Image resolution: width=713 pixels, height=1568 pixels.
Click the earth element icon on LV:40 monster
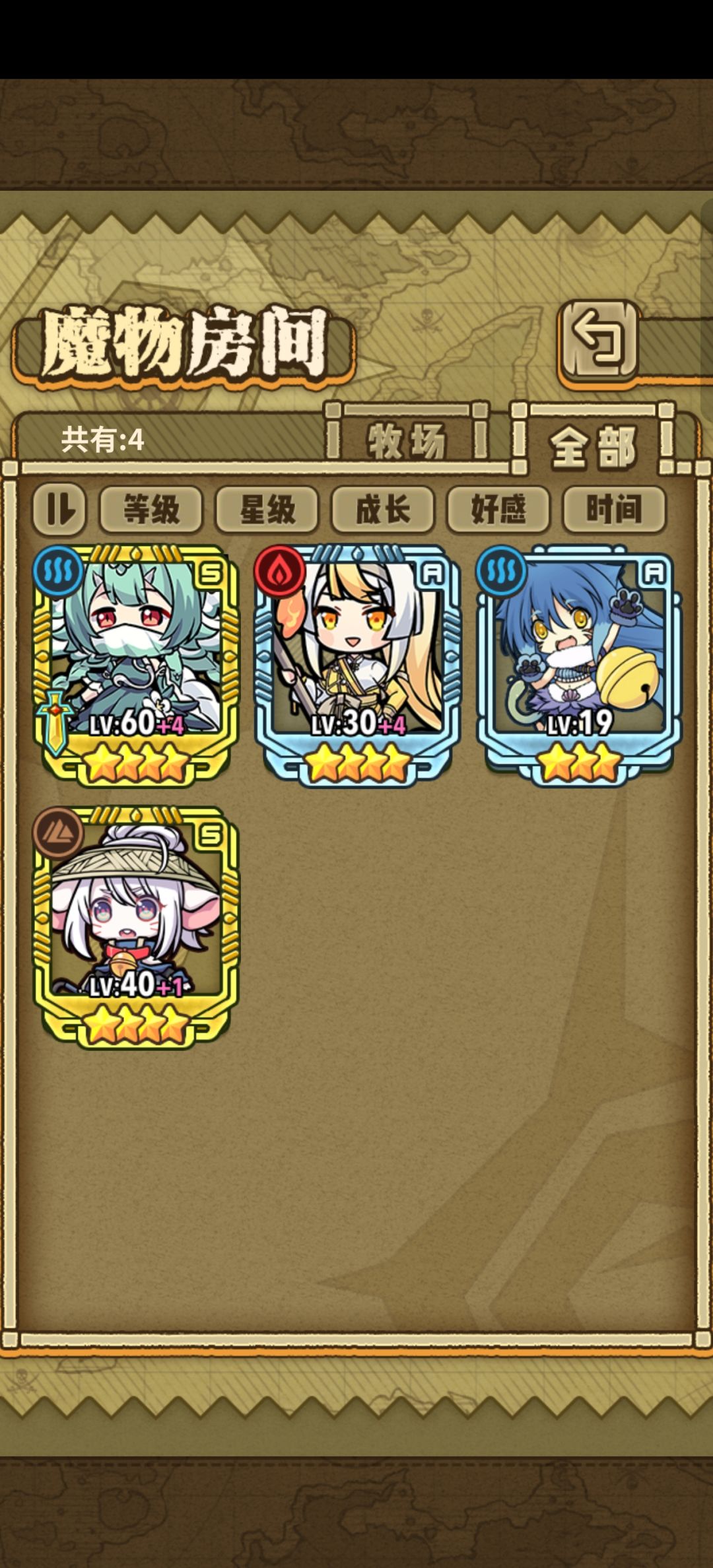tap(58, 832)
